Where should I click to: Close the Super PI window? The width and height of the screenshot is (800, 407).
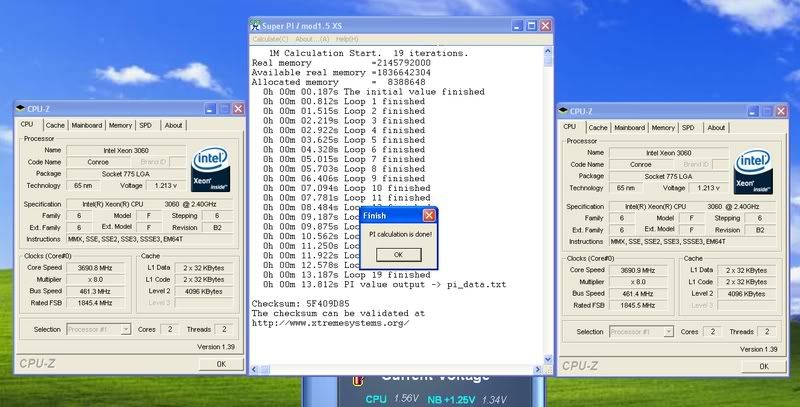coord(545,26)
